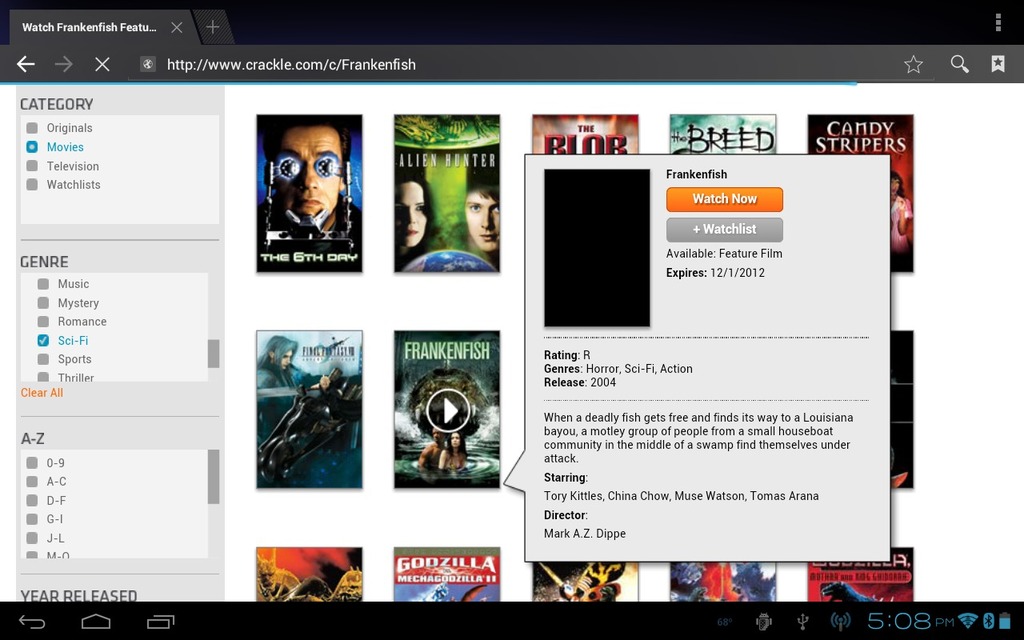Viewport: 1024px width, 640px height.
Task: Uncheck the Sci-Fi genre box
Action: coord(43,340)
